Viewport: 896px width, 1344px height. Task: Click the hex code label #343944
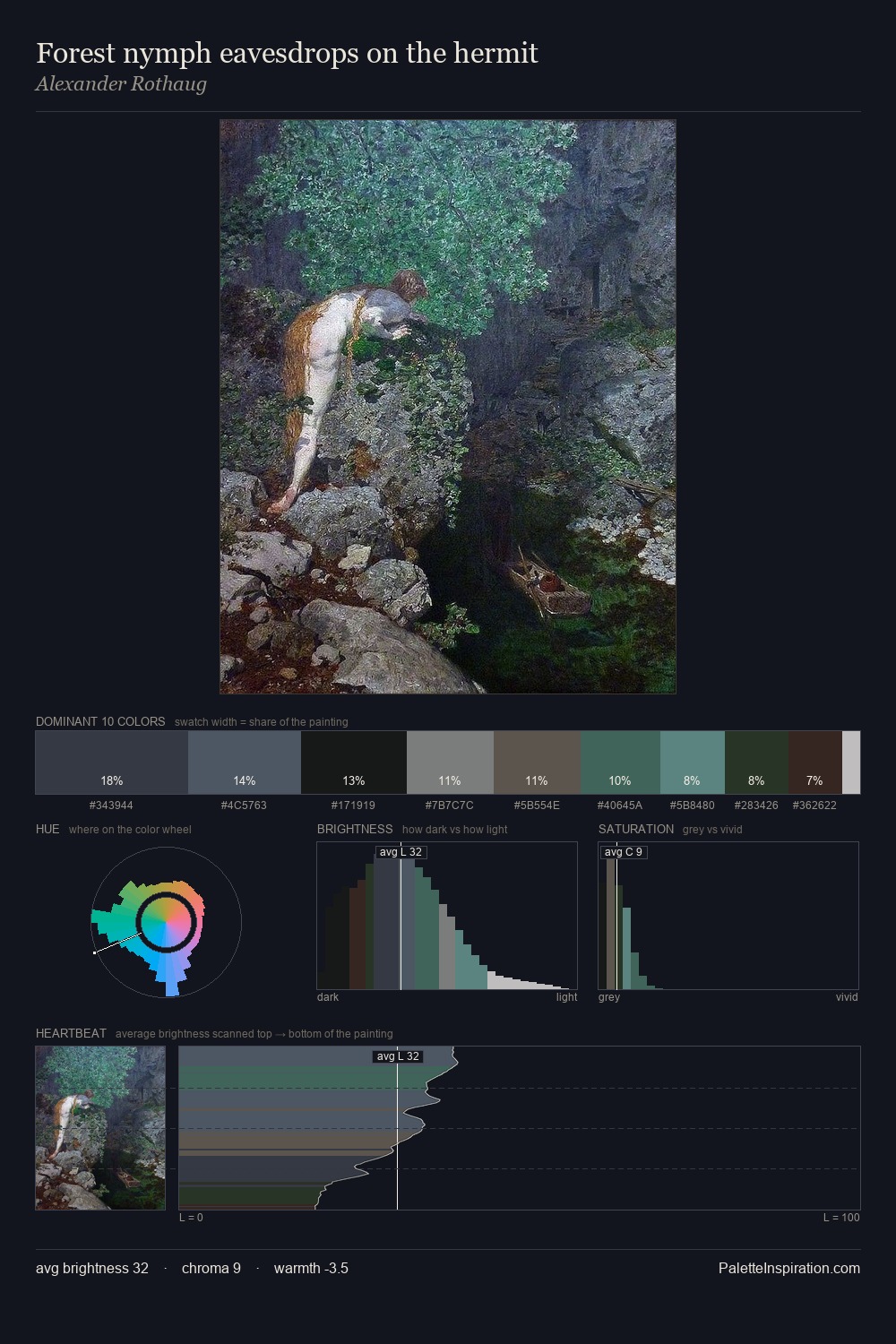[111, 806]
